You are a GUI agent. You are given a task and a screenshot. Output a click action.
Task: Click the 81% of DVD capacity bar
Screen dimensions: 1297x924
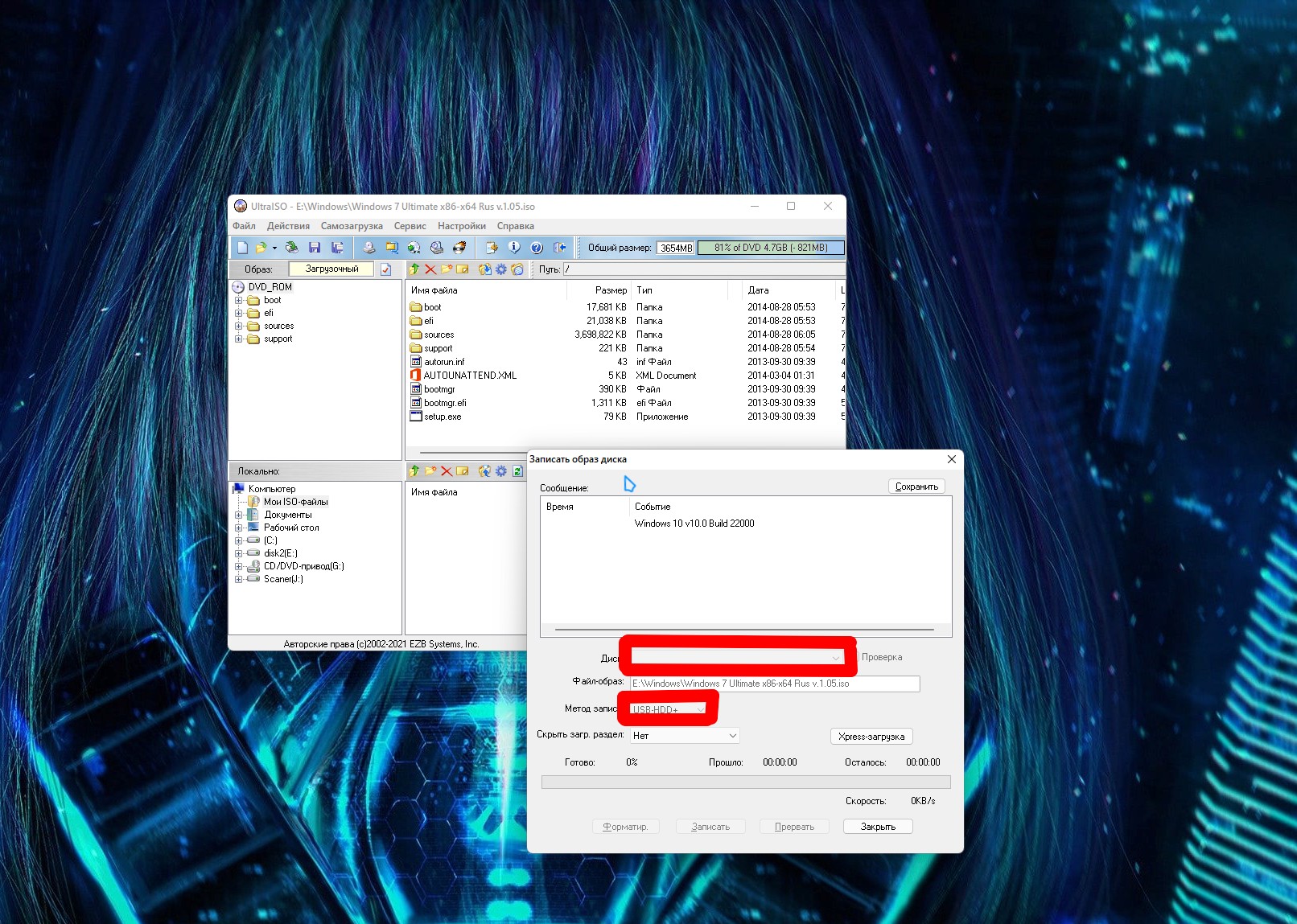click(x=771, y=248)
